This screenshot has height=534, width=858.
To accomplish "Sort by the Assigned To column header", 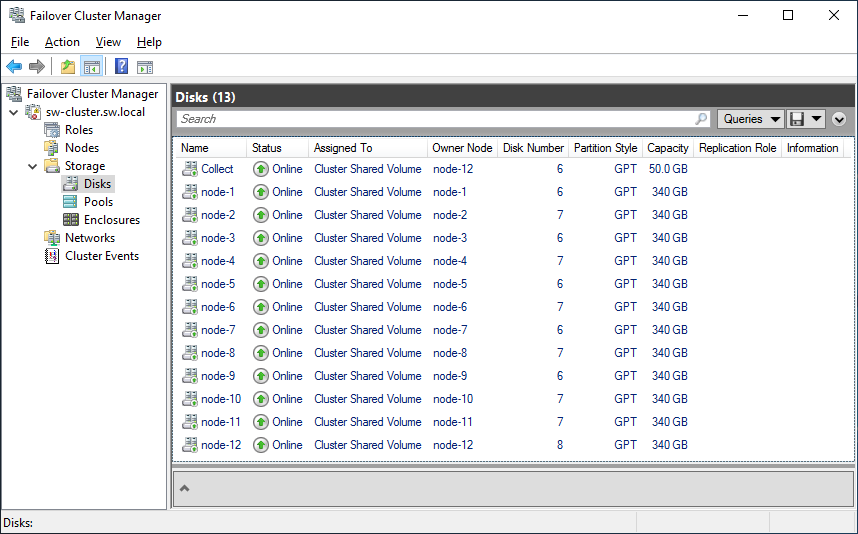I will pos(368,148).
